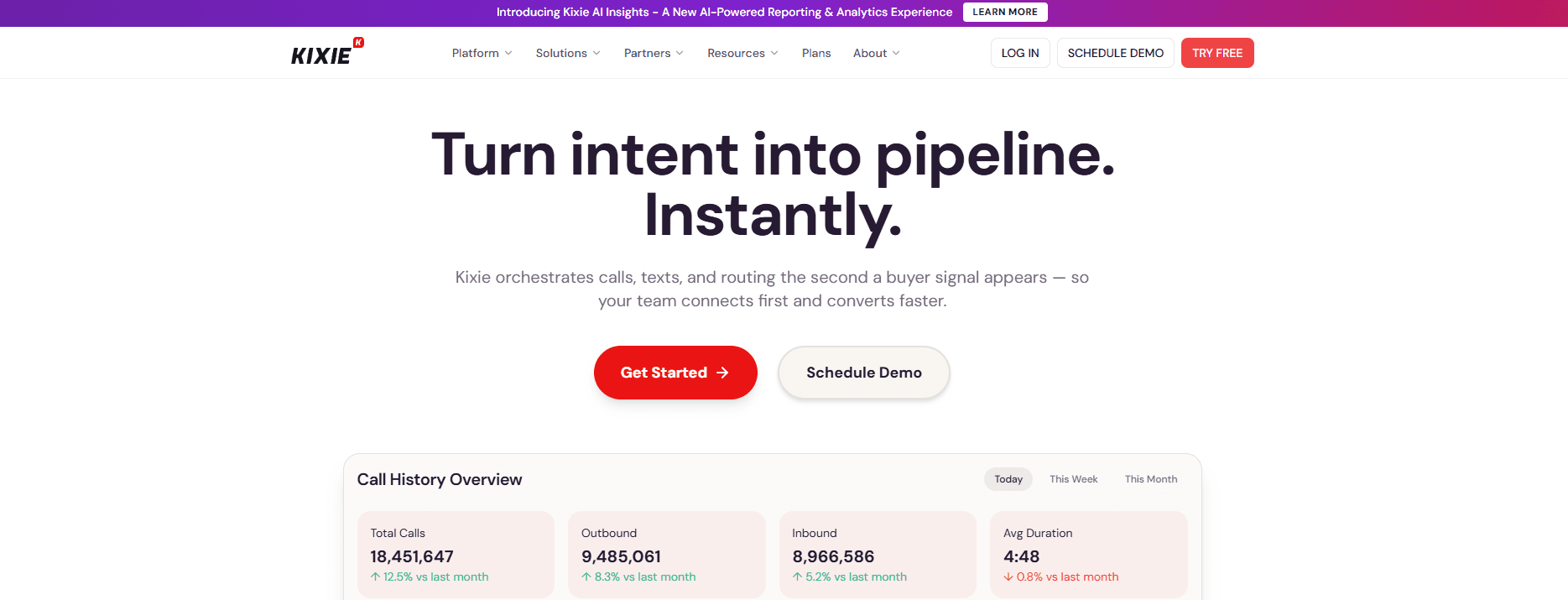Screen dimensions: 1568x600
Task: Click the Call History Overview heading
Action: click(x=440, y=479)
